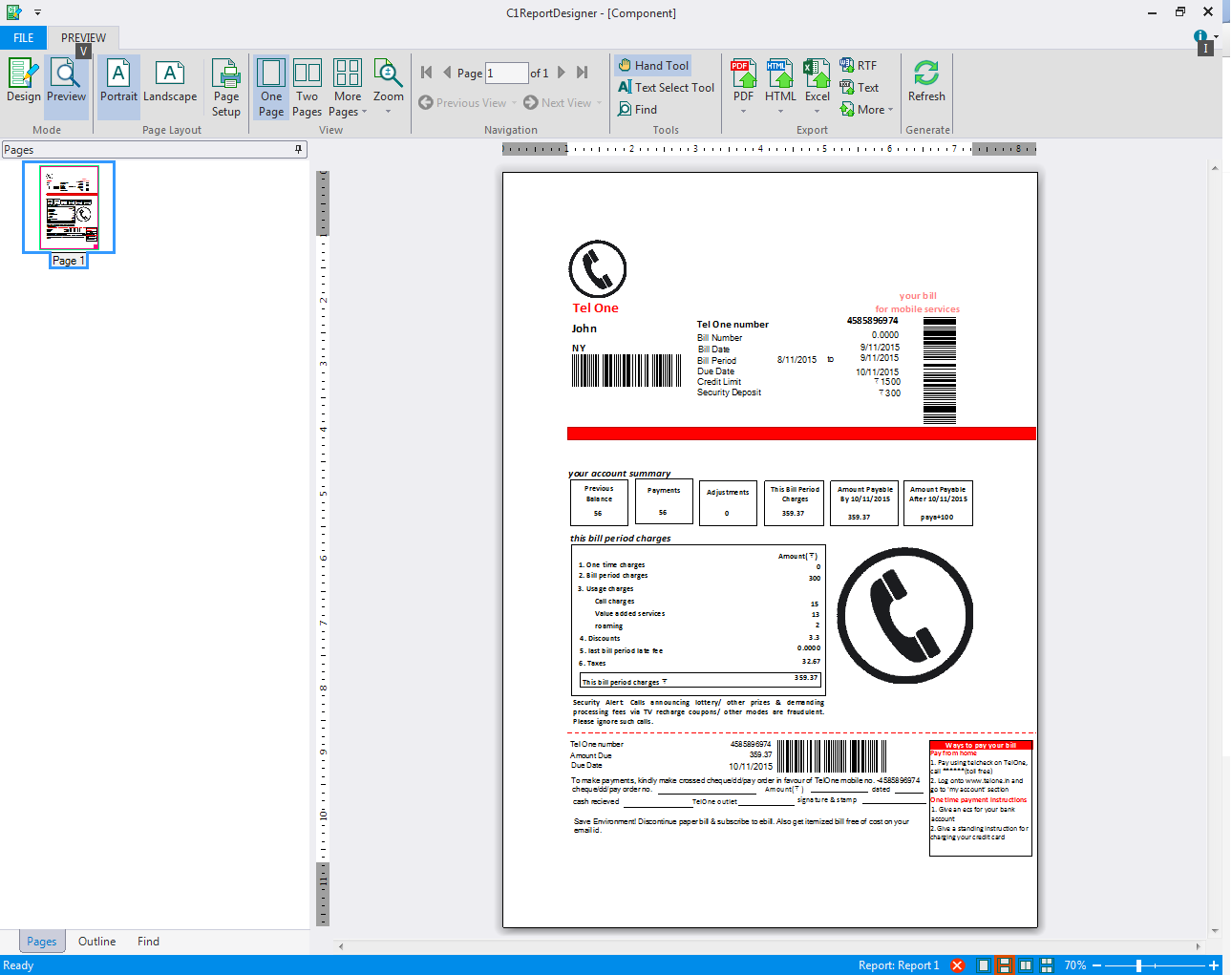Open More export formats dropdown

tap(866, 110)
